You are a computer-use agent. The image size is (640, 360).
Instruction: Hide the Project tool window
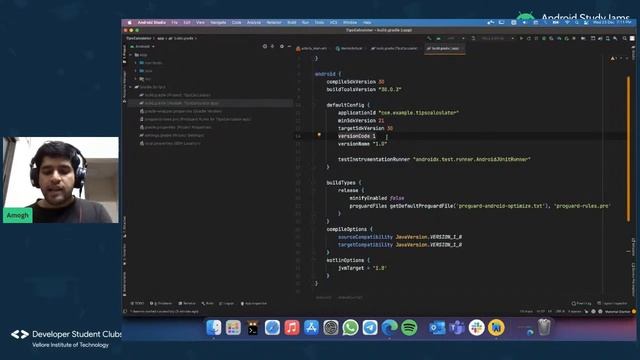pyautogui.click(x=289, y=47)
